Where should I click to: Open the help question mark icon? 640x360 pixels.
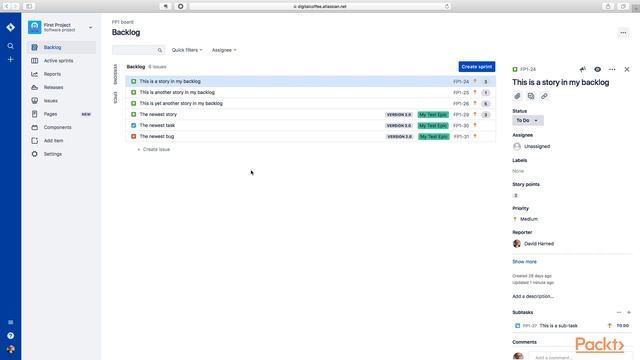tap(11, 336)
